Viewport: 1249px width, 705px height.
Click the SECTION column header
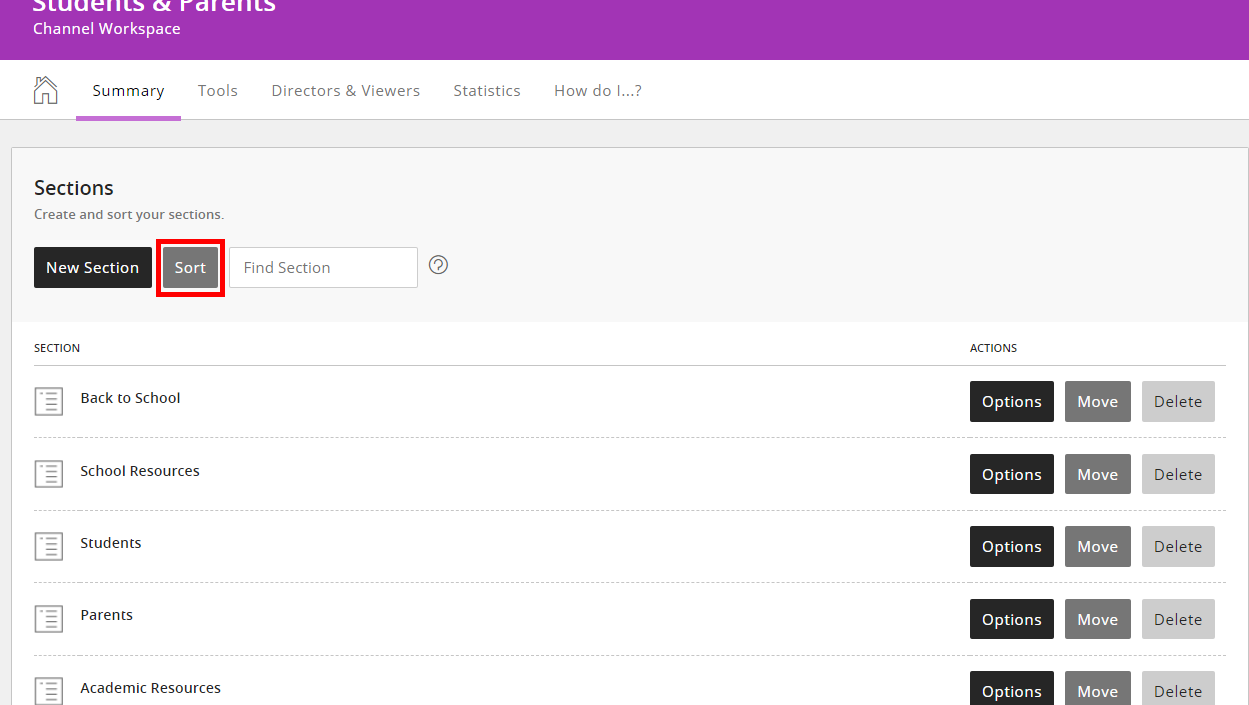pos(57,348)
